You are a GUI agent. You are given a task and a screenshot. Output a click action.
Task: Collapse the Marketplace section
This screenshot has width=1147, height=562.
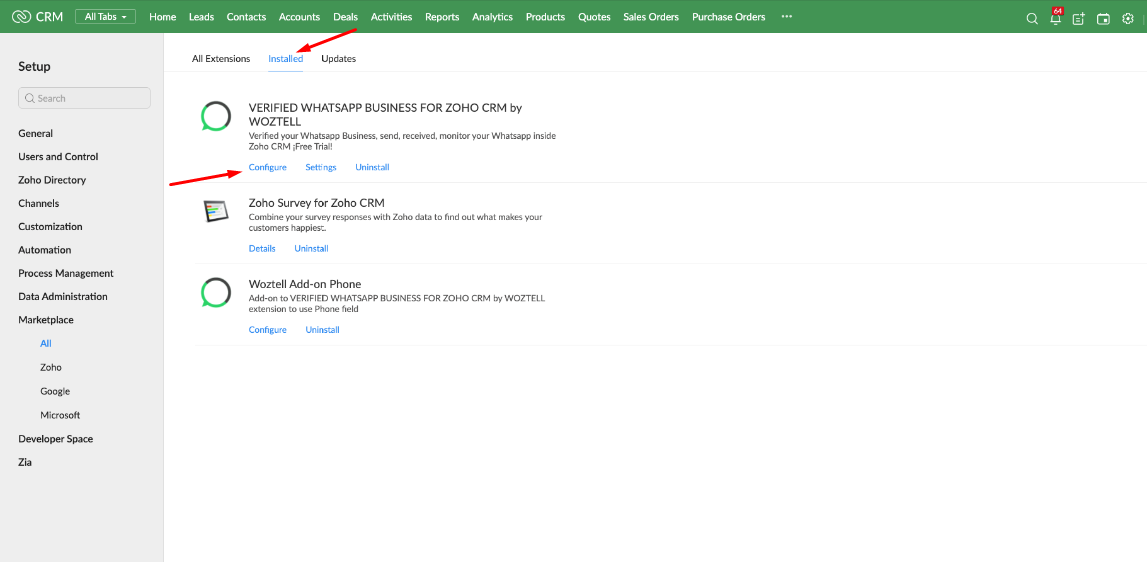pyautogui.click(x=46, y=320)
